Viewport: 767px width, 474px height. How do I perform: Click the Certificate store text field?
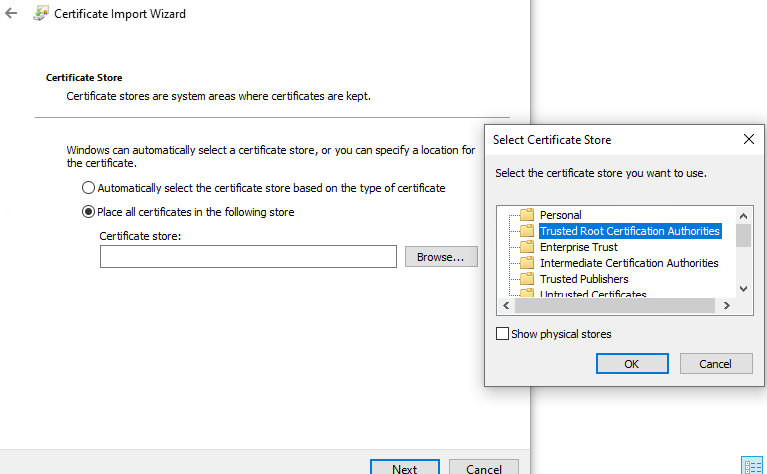pos(248,256)
